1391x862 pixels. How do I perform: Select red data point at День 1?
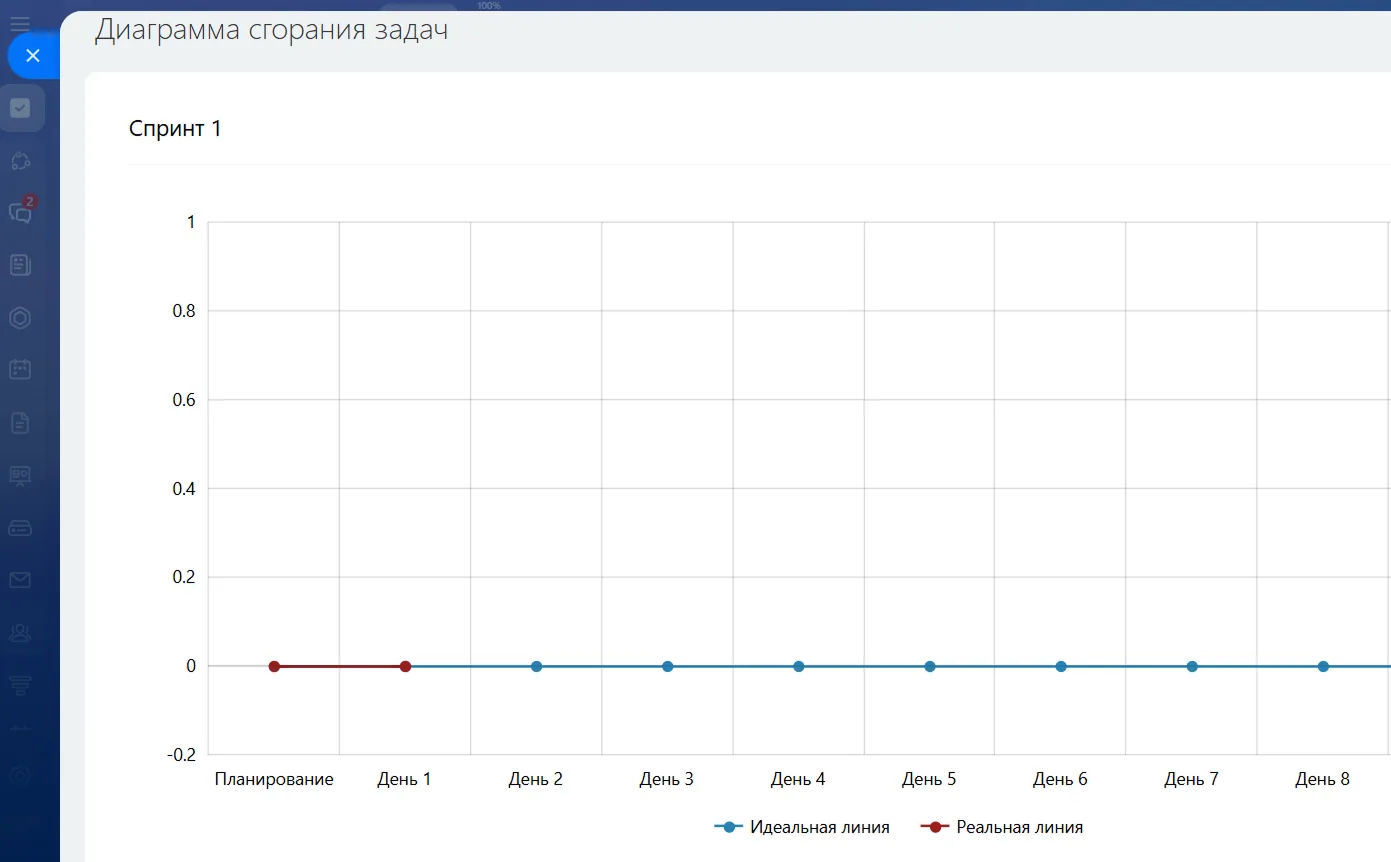tap(405, 666)
